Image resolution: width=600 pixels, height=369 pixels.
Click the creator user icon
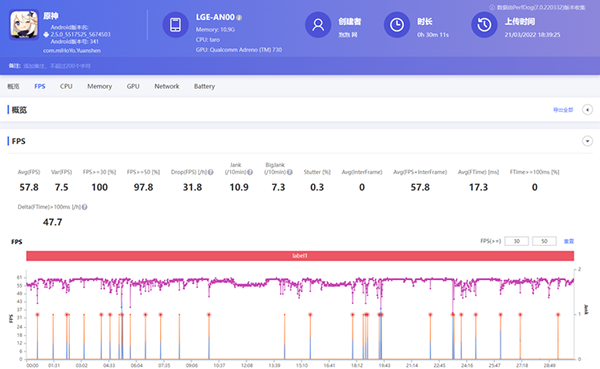pos(318,25)
